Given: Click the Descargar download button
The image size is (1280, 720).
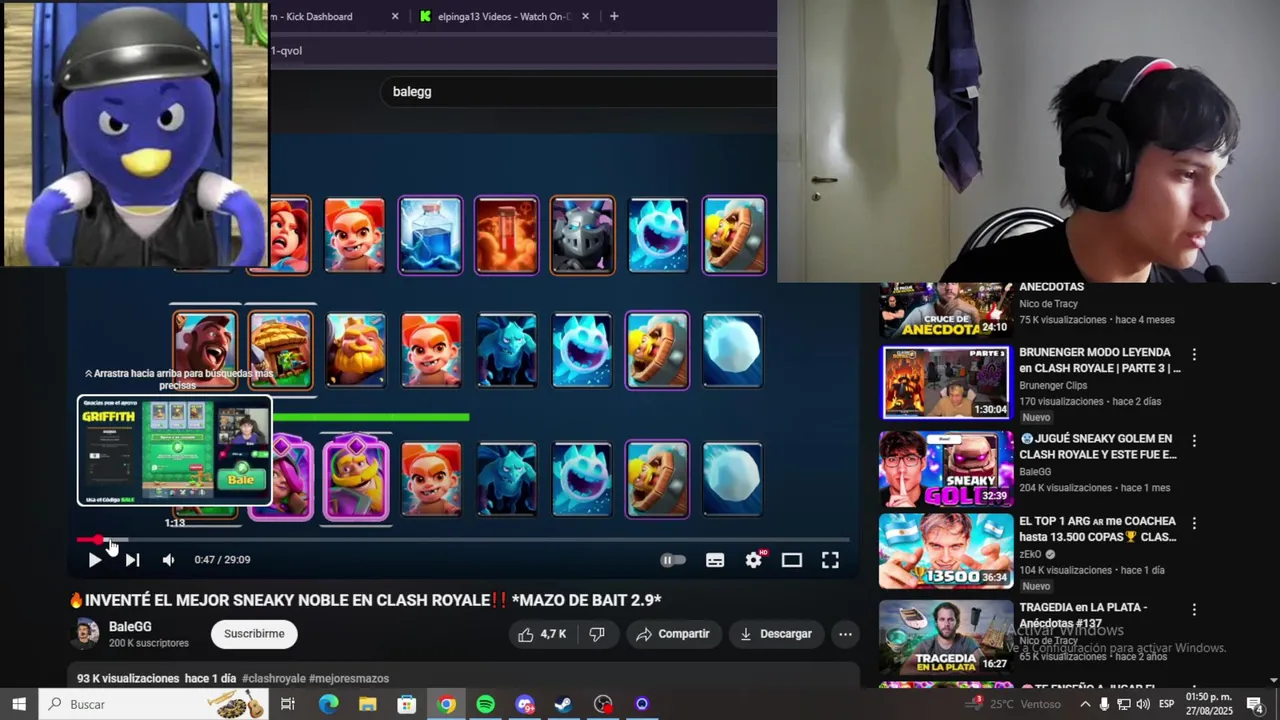Looking at the screenshot, I should (x=776, y=634).
